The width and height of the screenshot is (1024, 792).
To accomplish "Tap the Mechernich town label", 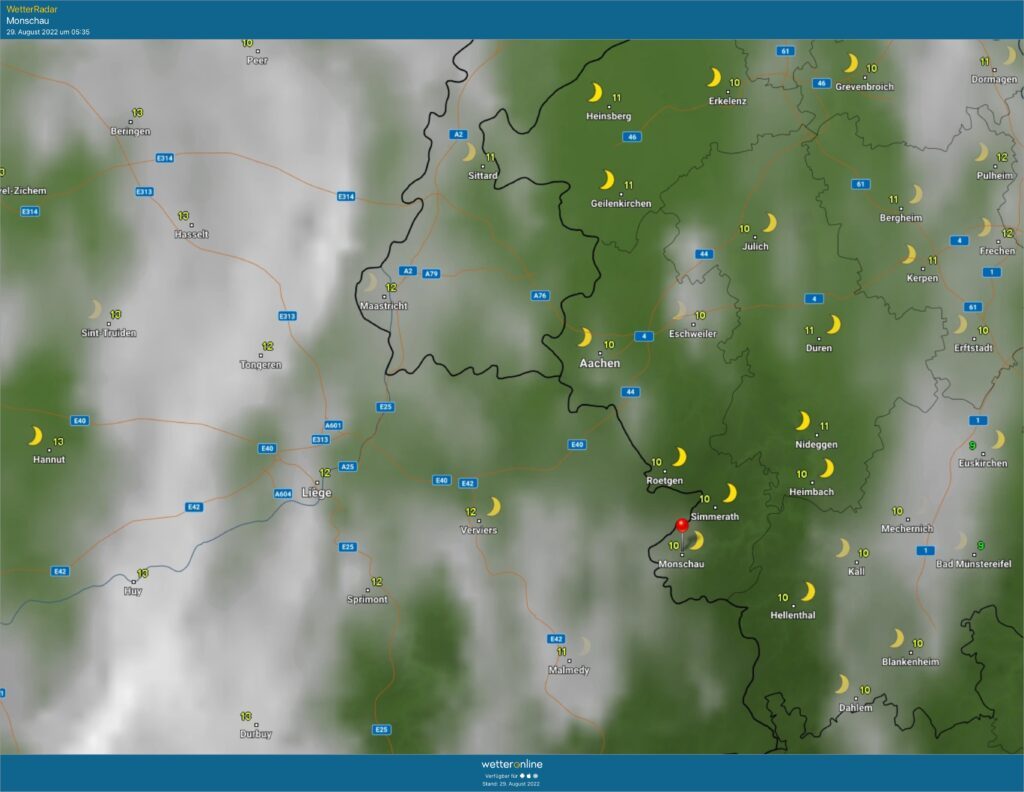I will coord(907,529).
